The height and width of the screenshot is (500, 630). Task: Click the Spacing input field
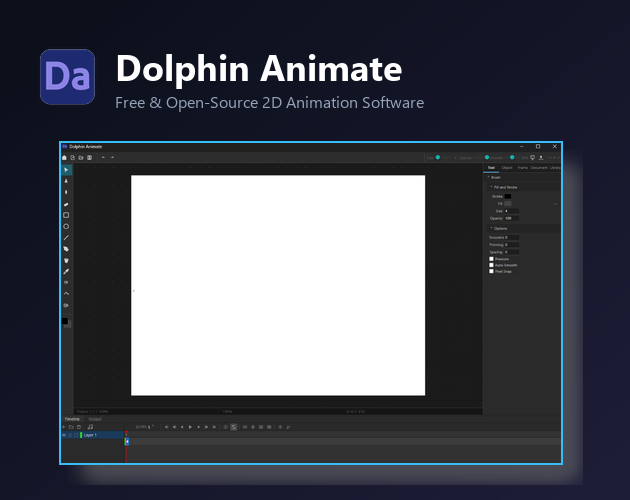pos(512,252)
